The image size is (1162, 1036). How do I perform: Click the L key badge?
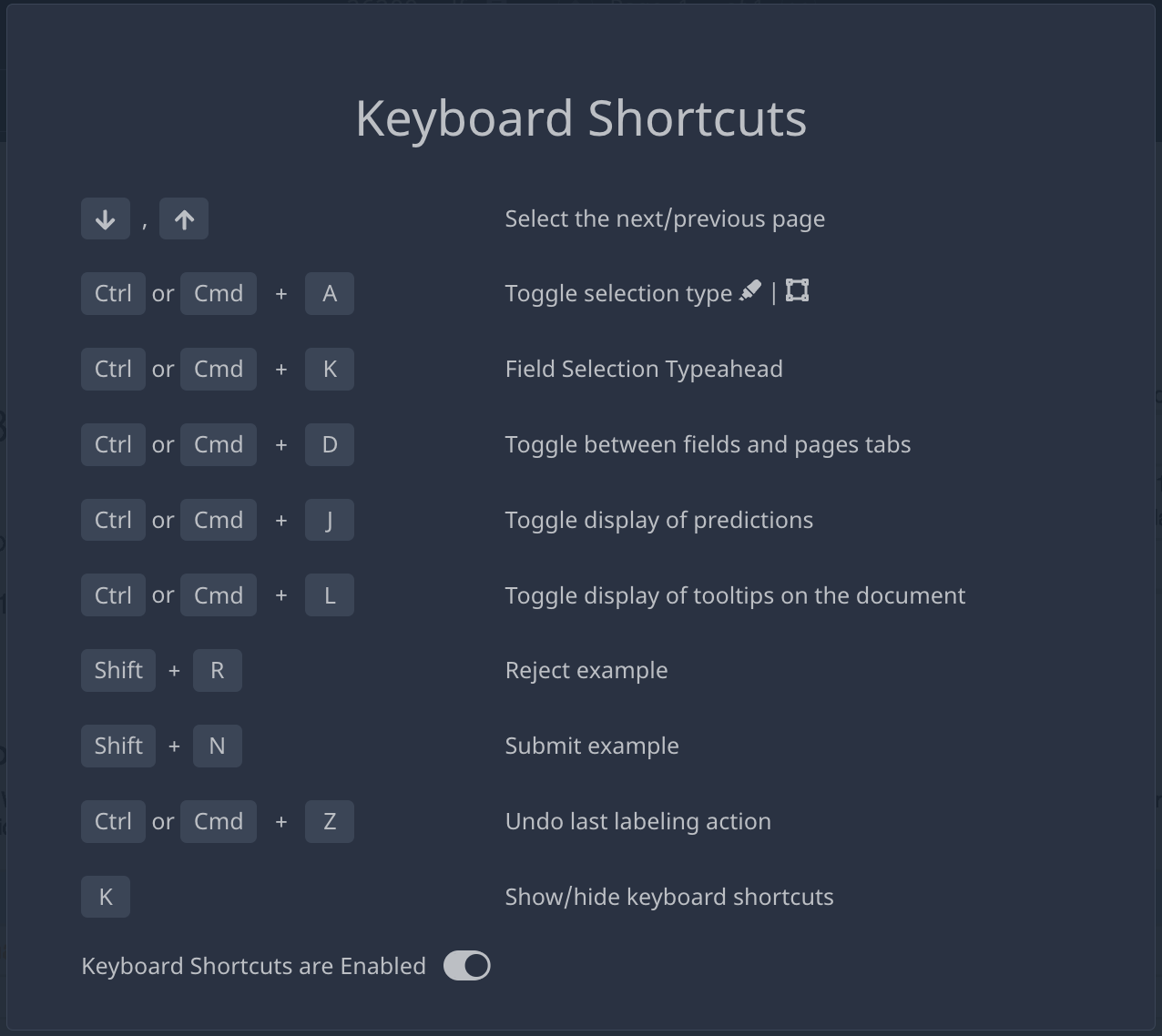330,595
